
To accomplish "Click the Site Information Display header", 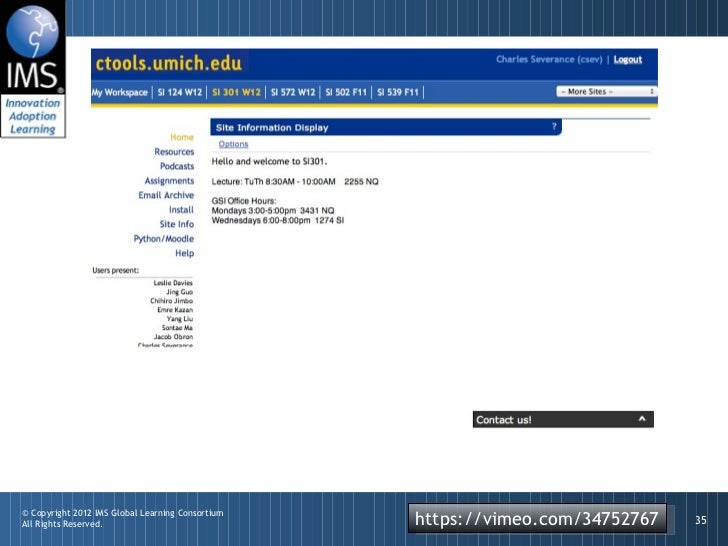I will 386,127.
